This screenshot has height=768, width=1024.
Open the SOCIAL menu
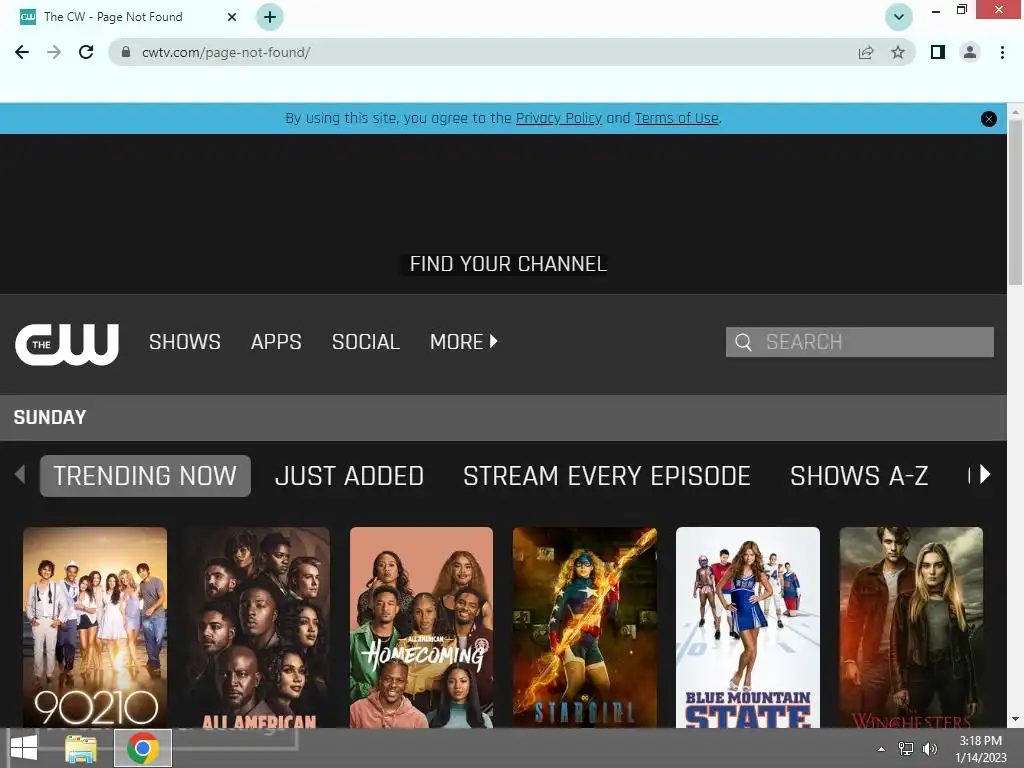click(366, 342)
